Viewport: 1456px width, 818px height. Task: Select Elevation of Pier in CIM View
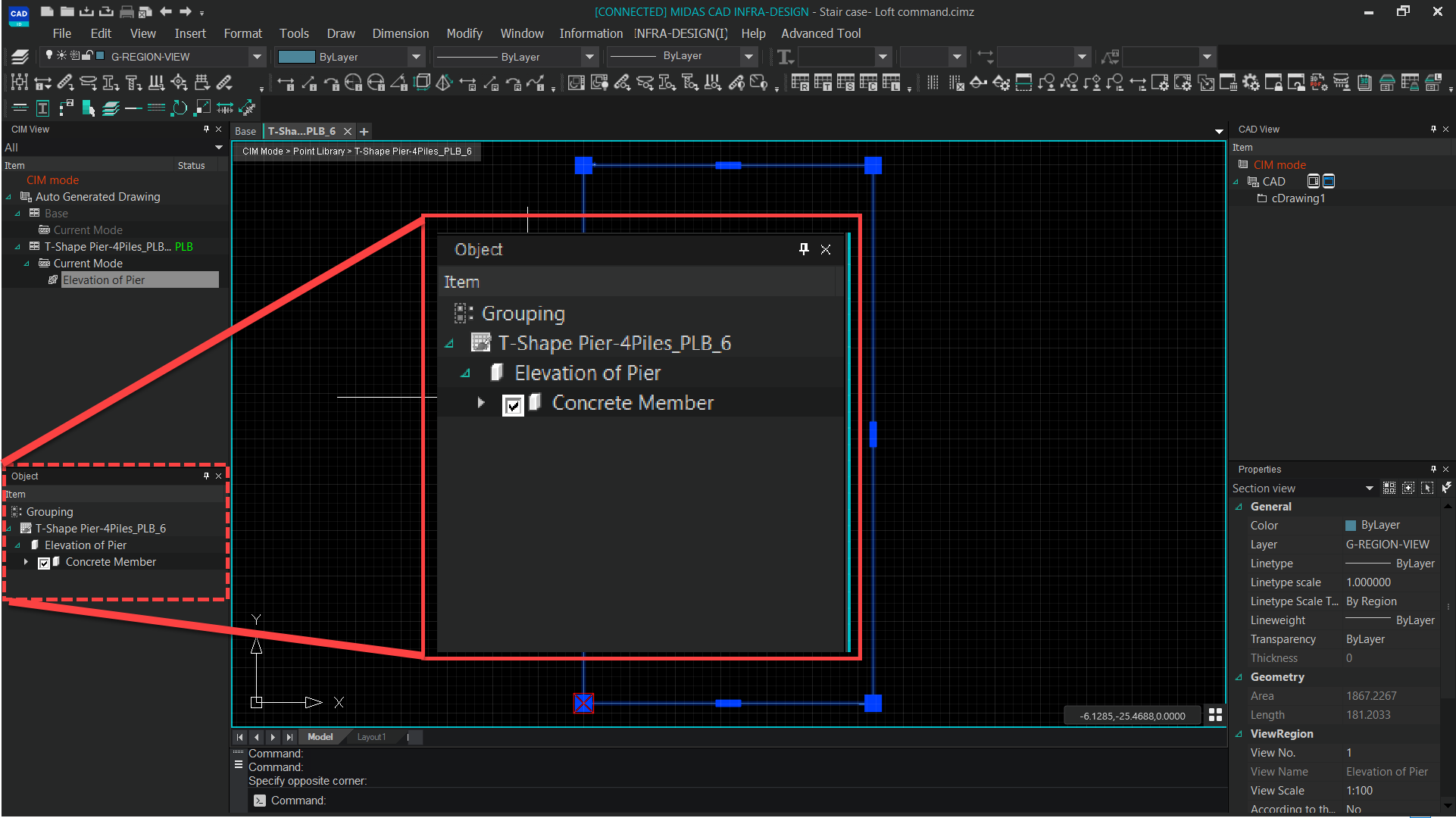click(104, 280)
